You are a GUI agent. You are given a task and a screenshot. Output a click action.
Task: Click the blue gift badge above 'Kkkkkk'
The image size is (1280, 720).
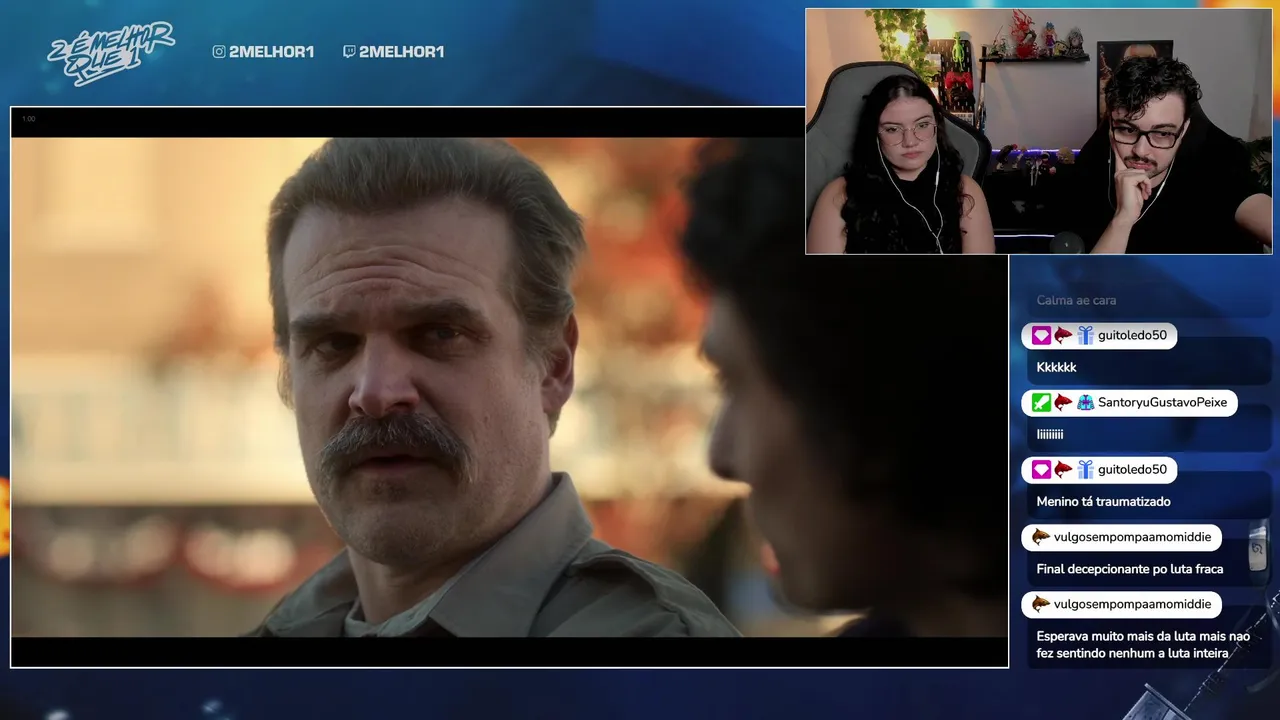pos(1085,336)
